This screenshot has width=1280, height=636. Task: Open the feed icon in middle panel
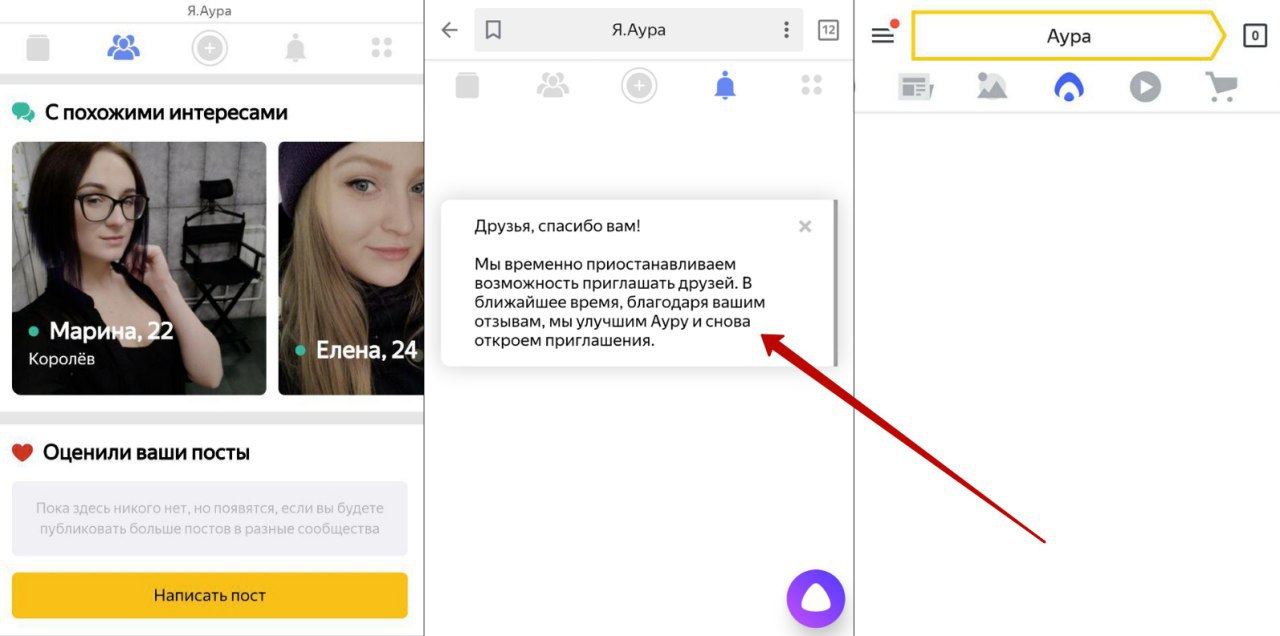[467, 85]
